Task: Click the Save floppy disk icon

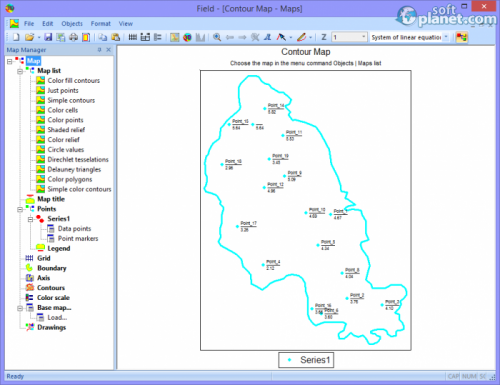Action: pos(48,37)
